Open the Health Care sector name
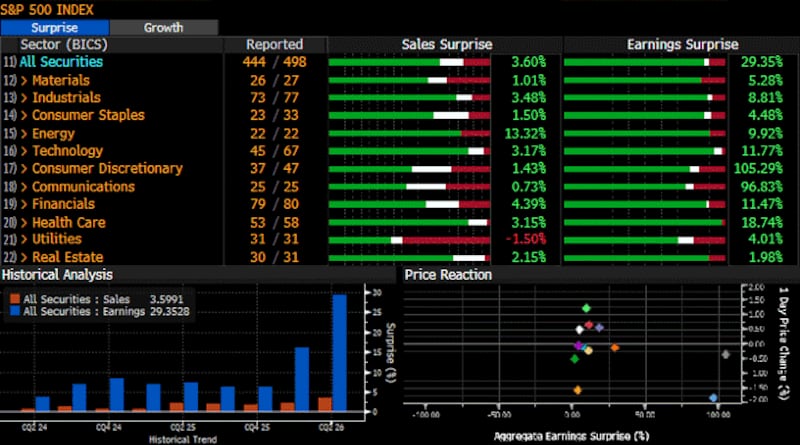The width and height of the screenshot is (800, 445). tap(68, 222)
